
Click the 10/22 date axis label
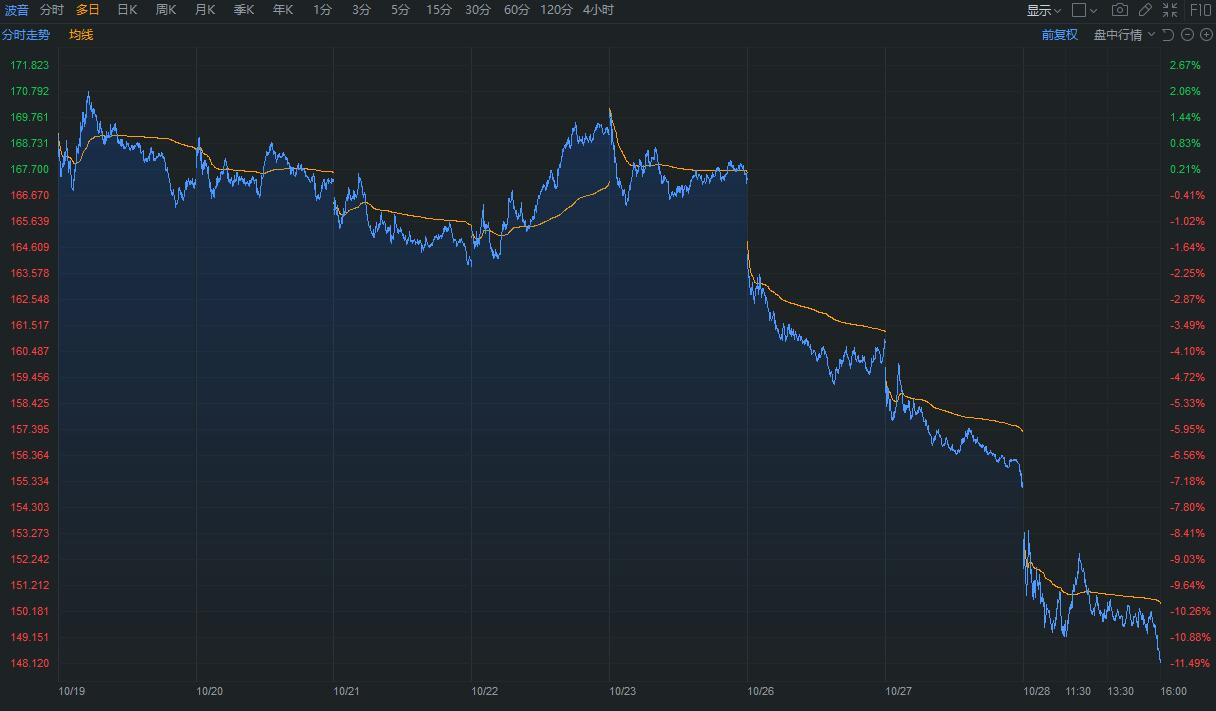[x=485, y=691]
